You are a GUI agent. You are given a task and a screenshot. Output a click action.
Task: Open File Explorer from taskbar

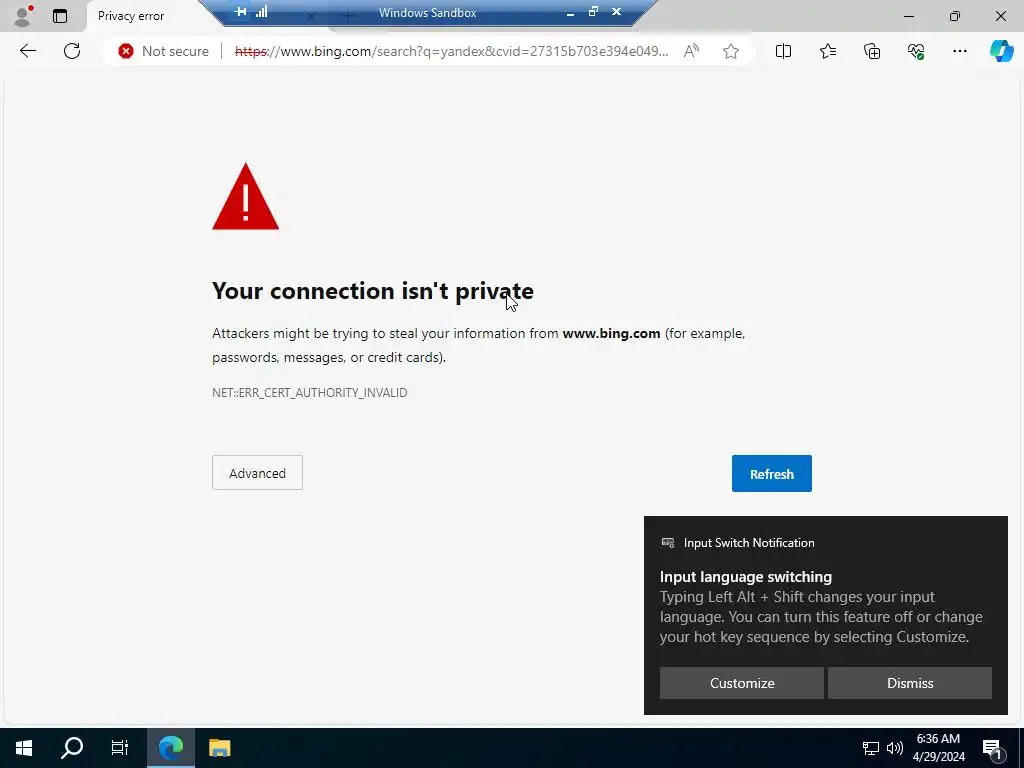219,748
